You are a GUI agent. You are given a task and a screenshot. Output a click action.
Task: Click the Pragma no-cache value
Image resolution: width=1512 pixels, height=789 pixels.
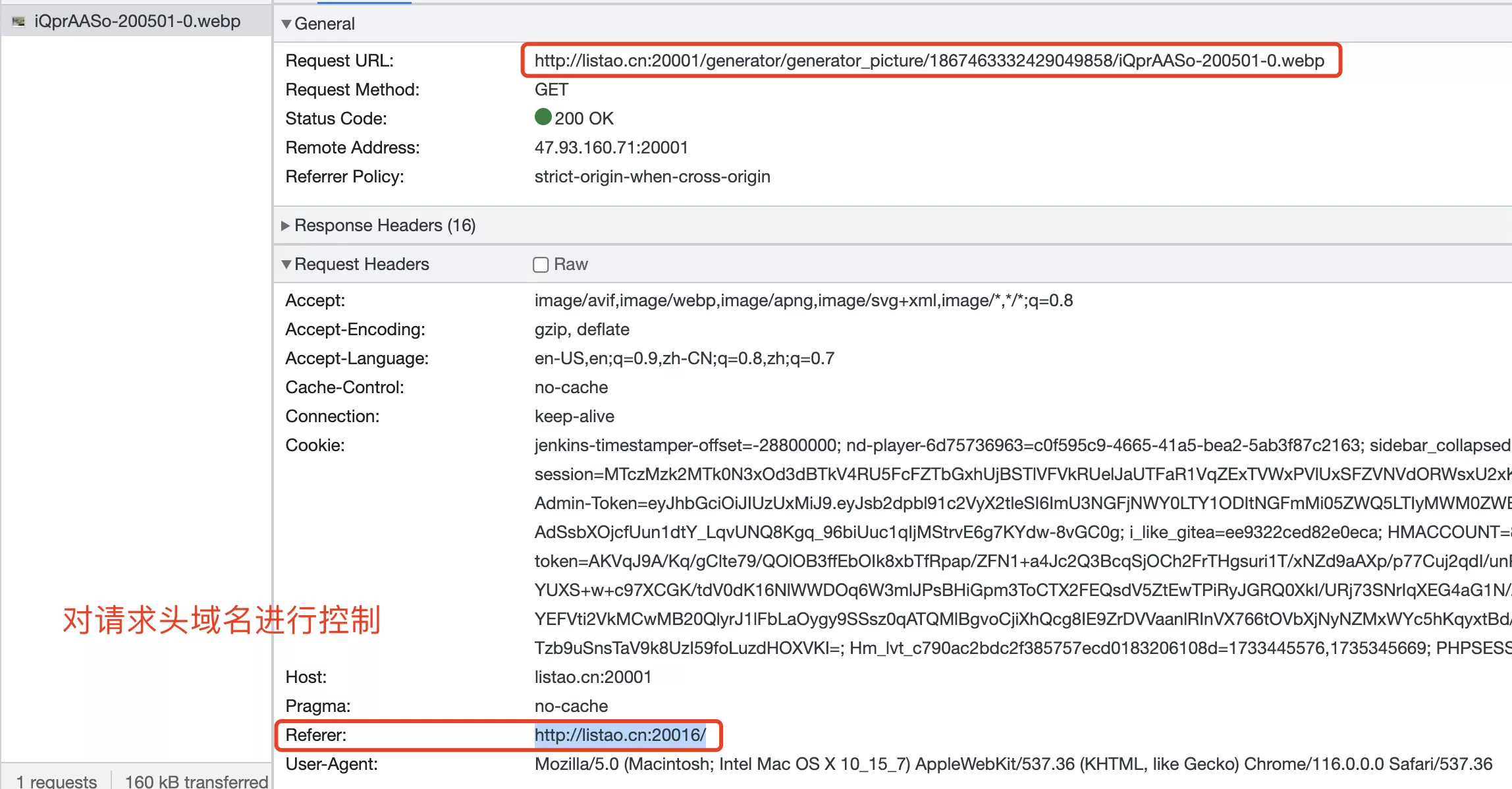pyautogui.click(x=571, y=706)
